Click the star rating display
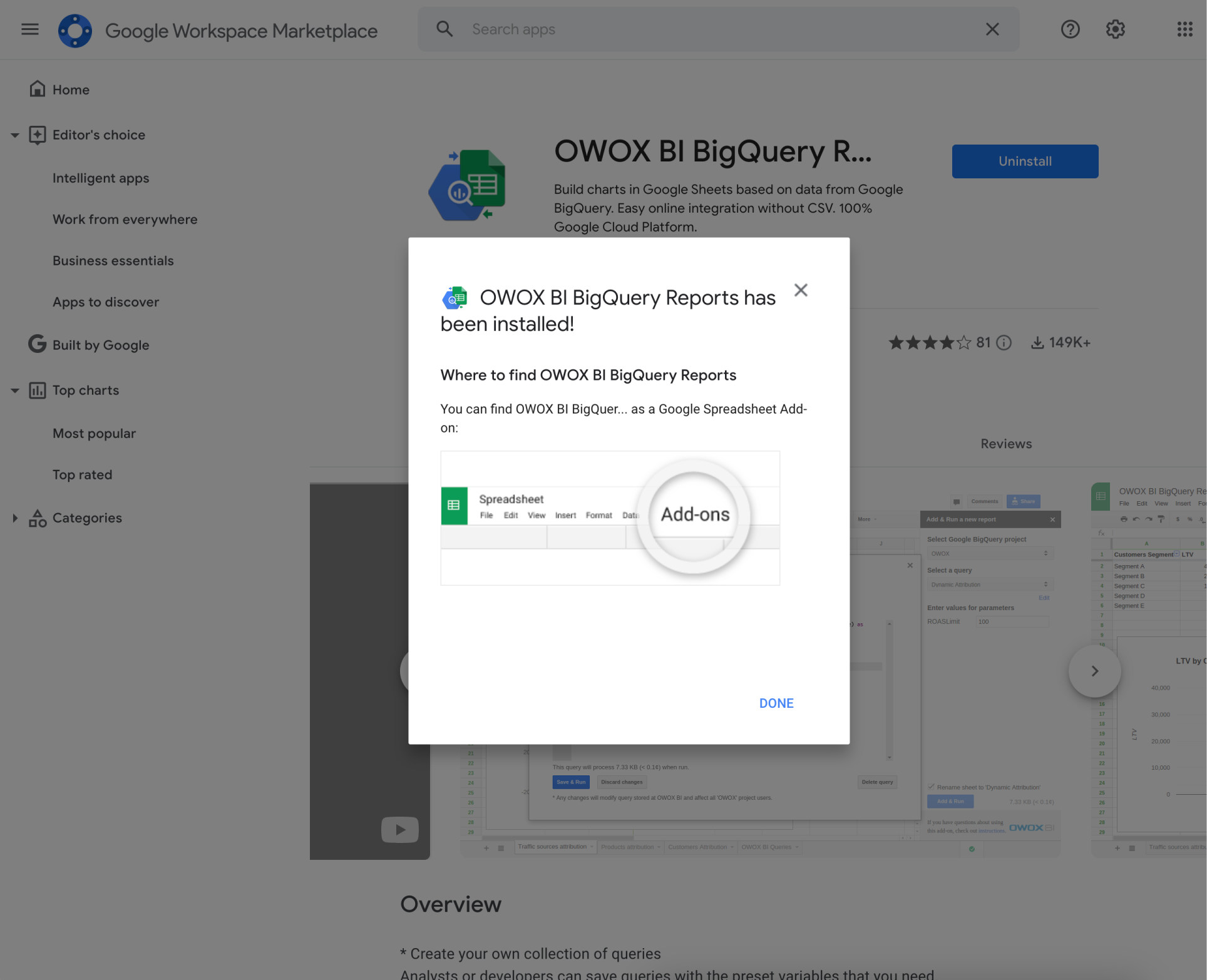Viewport: 1207px width, 980px height. point(930,342)
